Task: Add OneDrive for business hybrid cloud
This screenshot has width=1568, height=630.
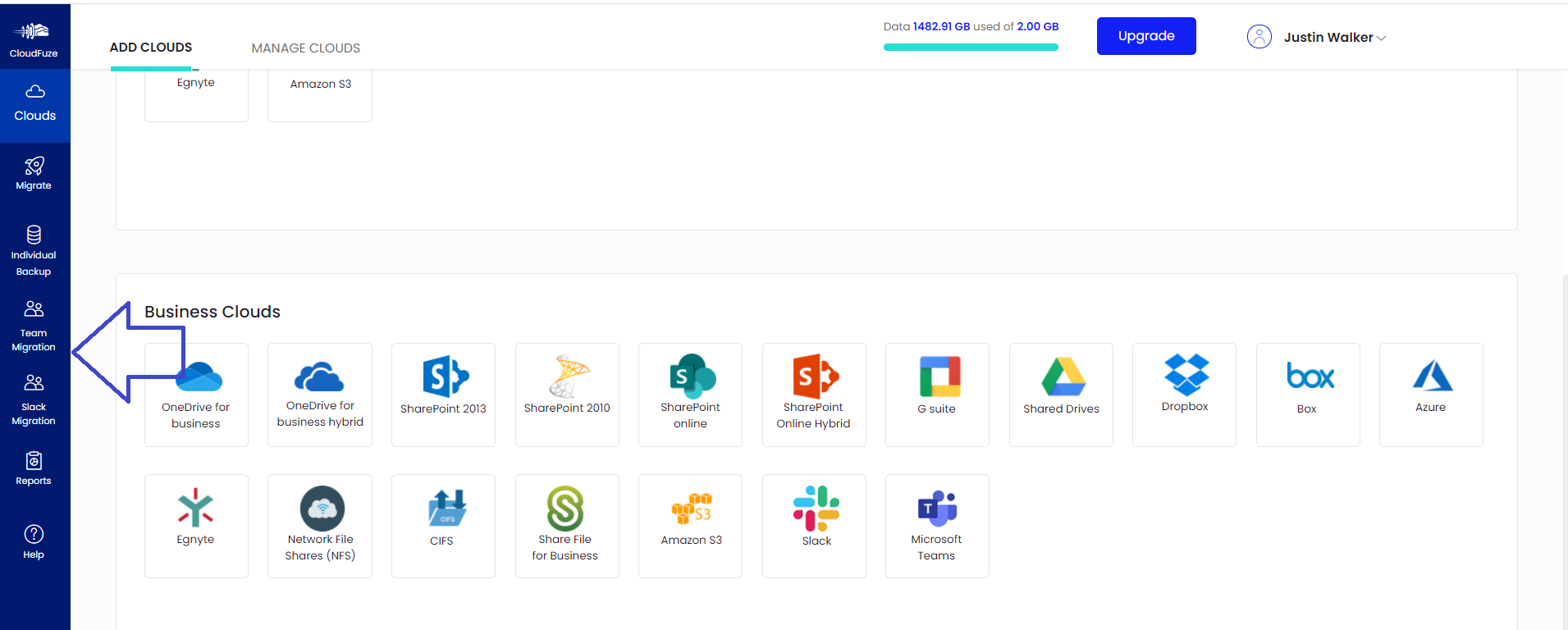Action: 320,395
